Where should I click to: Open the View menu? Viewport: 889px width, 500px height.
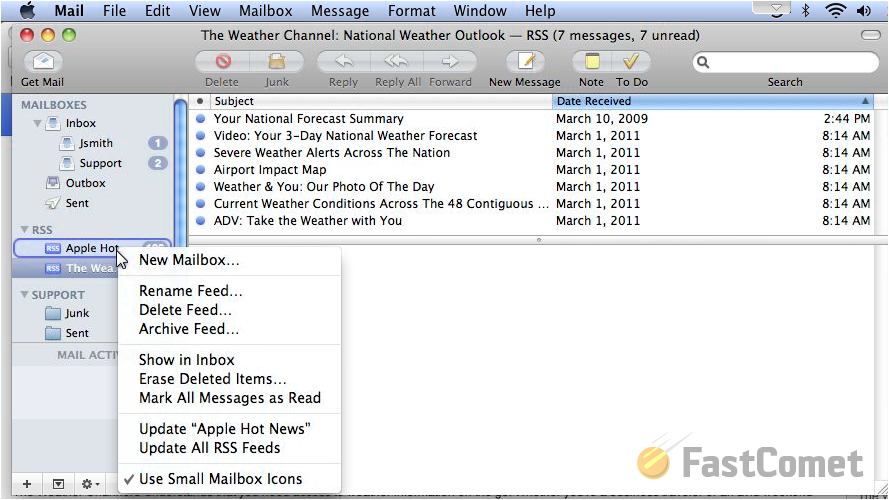[x=205, y=11]
